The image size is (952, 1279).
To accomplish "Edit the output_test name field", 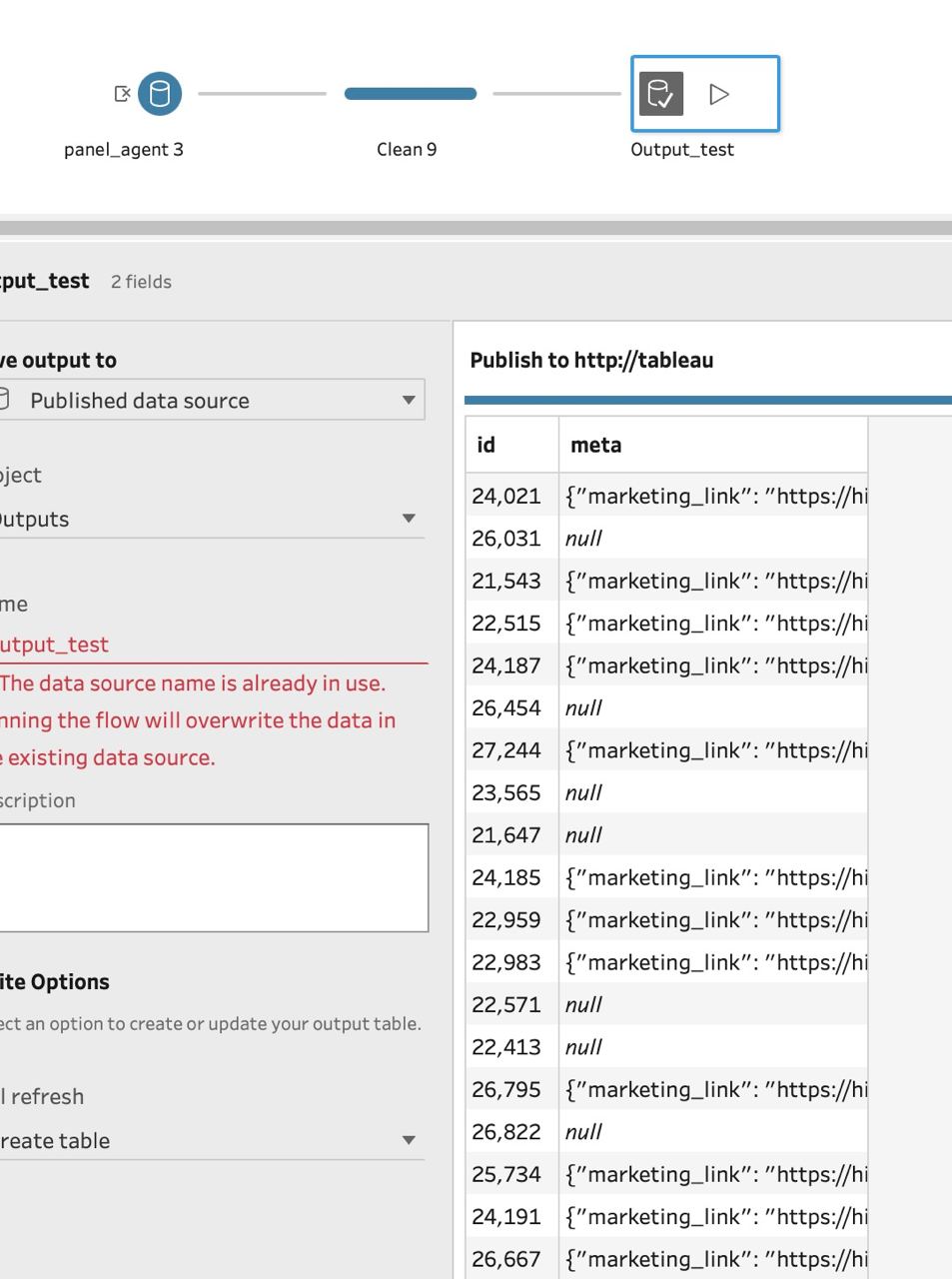I will pos(214,644).
